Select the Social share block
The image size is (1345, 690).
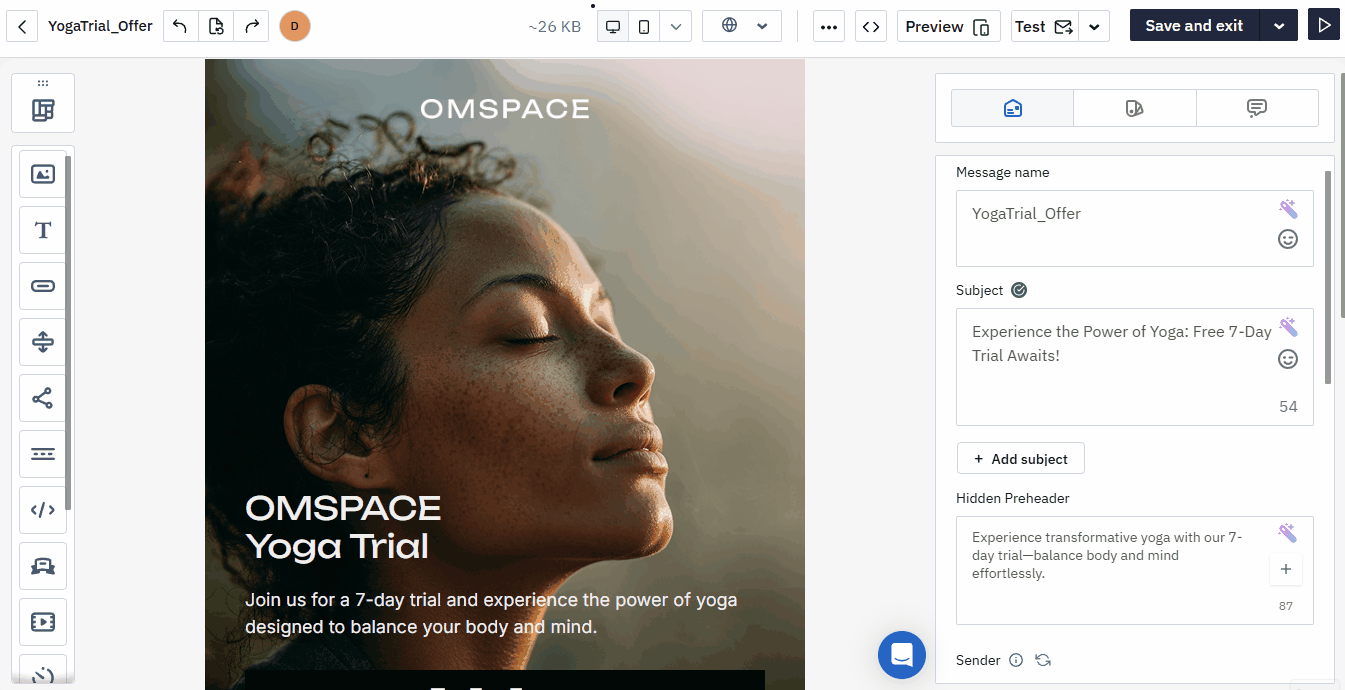point(43,398)
